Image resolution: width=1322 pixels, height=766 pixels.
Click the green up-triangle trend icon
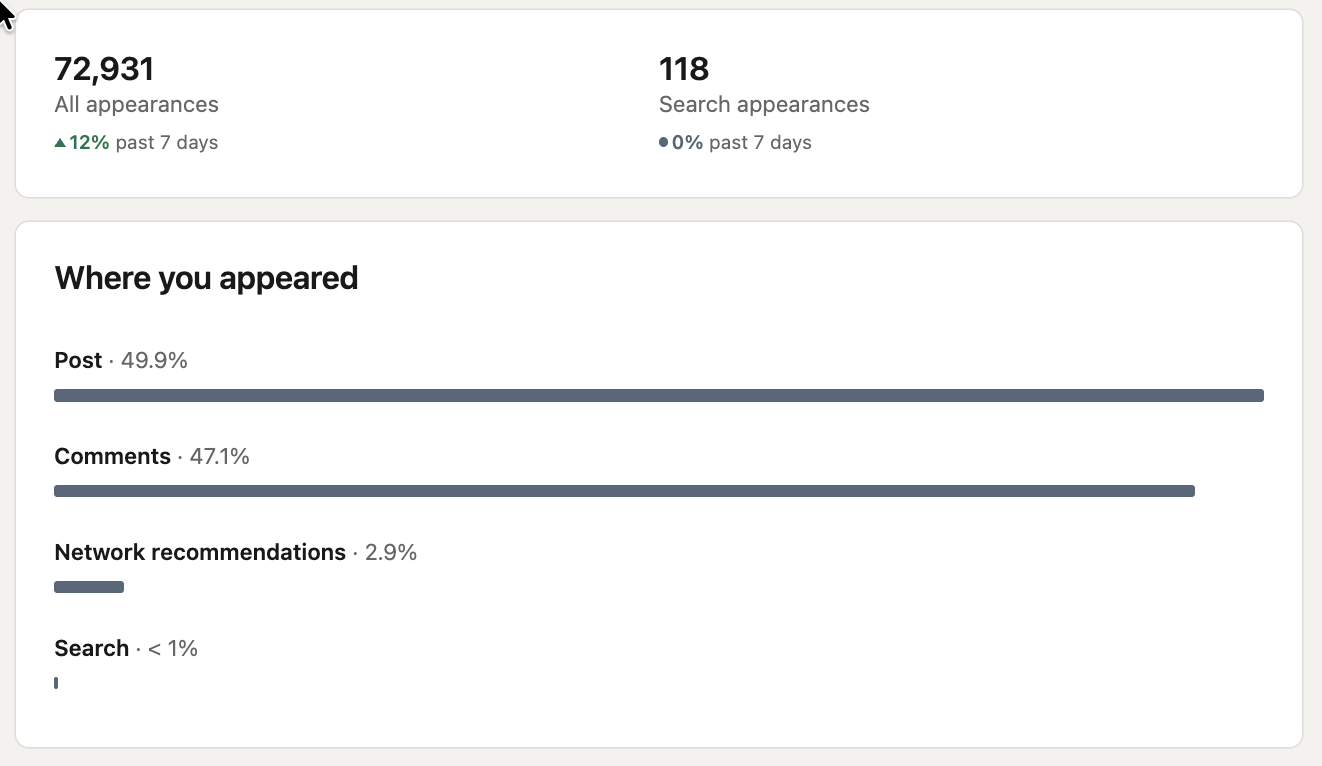60,143
